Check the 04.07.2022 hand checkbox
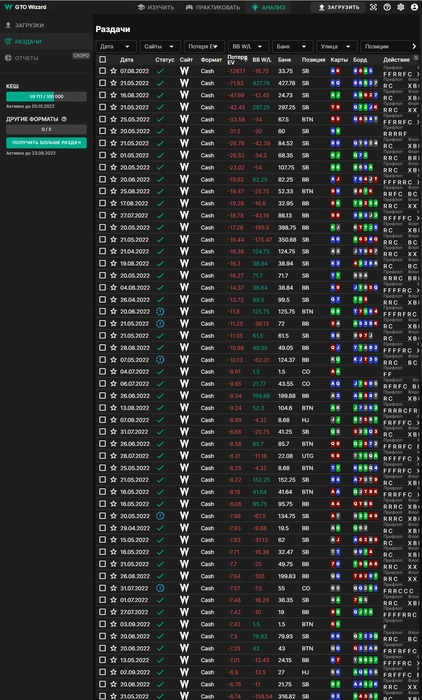The width and height of the screenshot is (422, 700). tap(103, 371)
